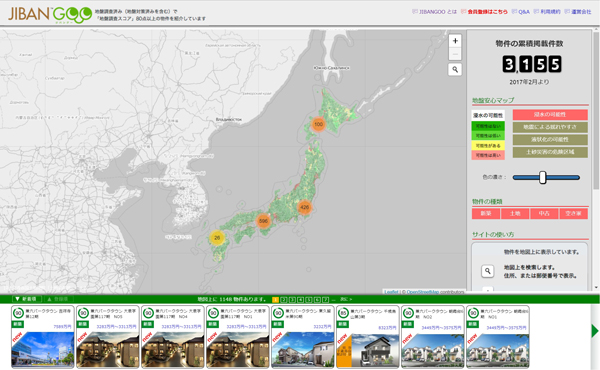Screen dimensions: 600x370
Task: Toggle the 新築 property type filter
Action: (486, 213)
